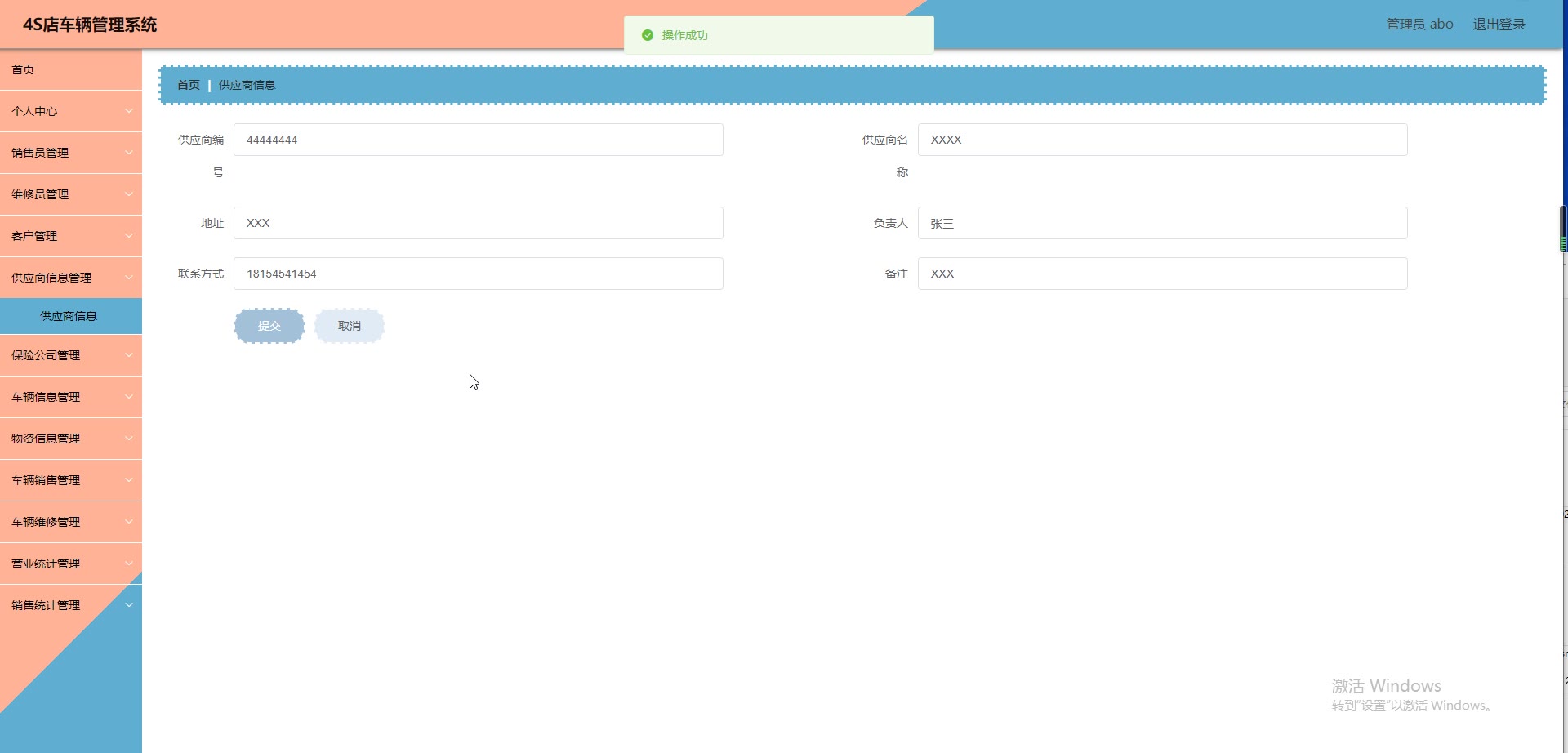1568x753 pixels.
Task: Click the page vertical scrollbar thumb
Action: (x=1563, y=229)
